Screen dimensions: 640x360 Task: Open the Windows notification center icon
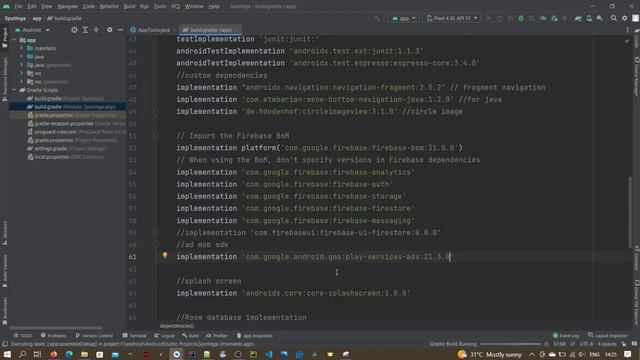[627, 354]
